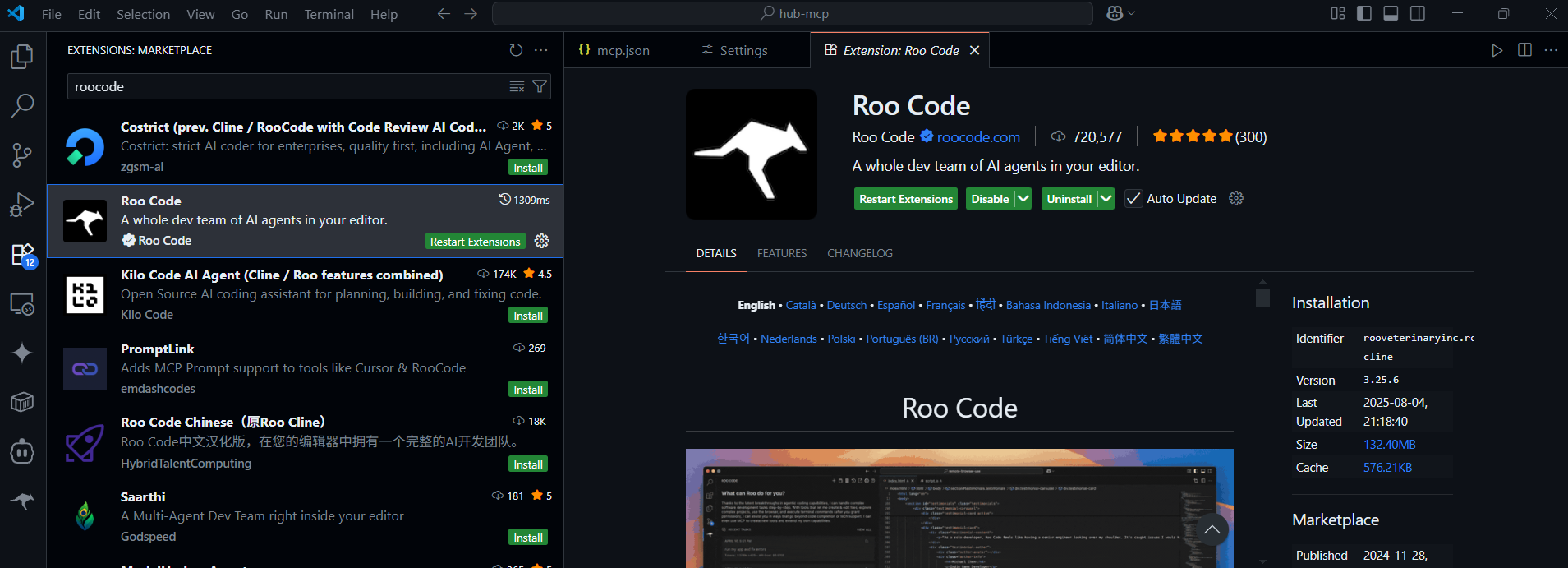Toggle the Auto Update checkbox
Screen dimensions: 1568x568
point(1133,199)
